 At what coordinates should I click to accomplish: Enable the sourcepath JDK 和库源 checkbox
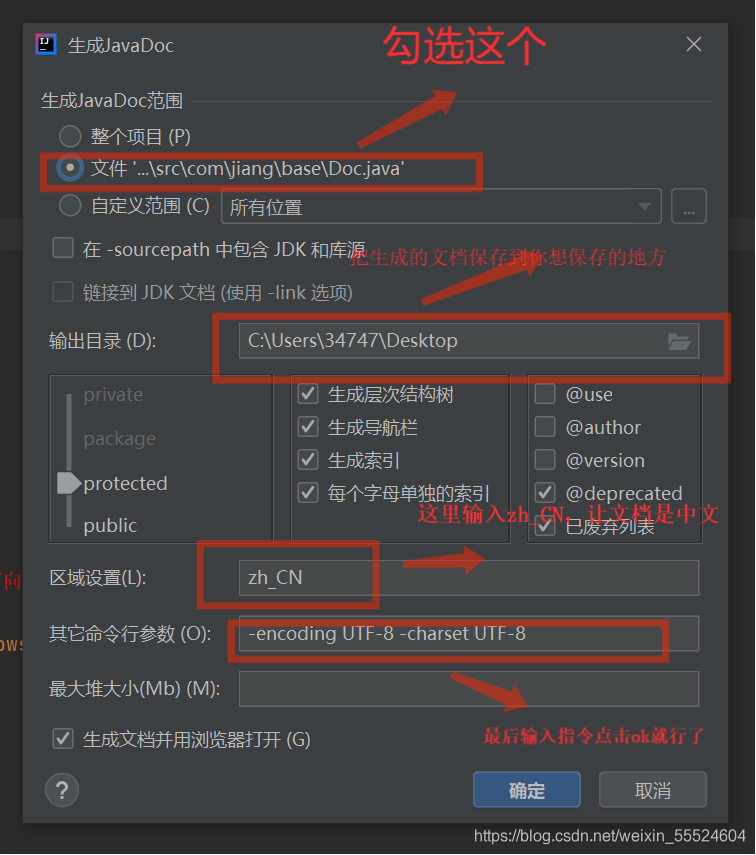63,248
